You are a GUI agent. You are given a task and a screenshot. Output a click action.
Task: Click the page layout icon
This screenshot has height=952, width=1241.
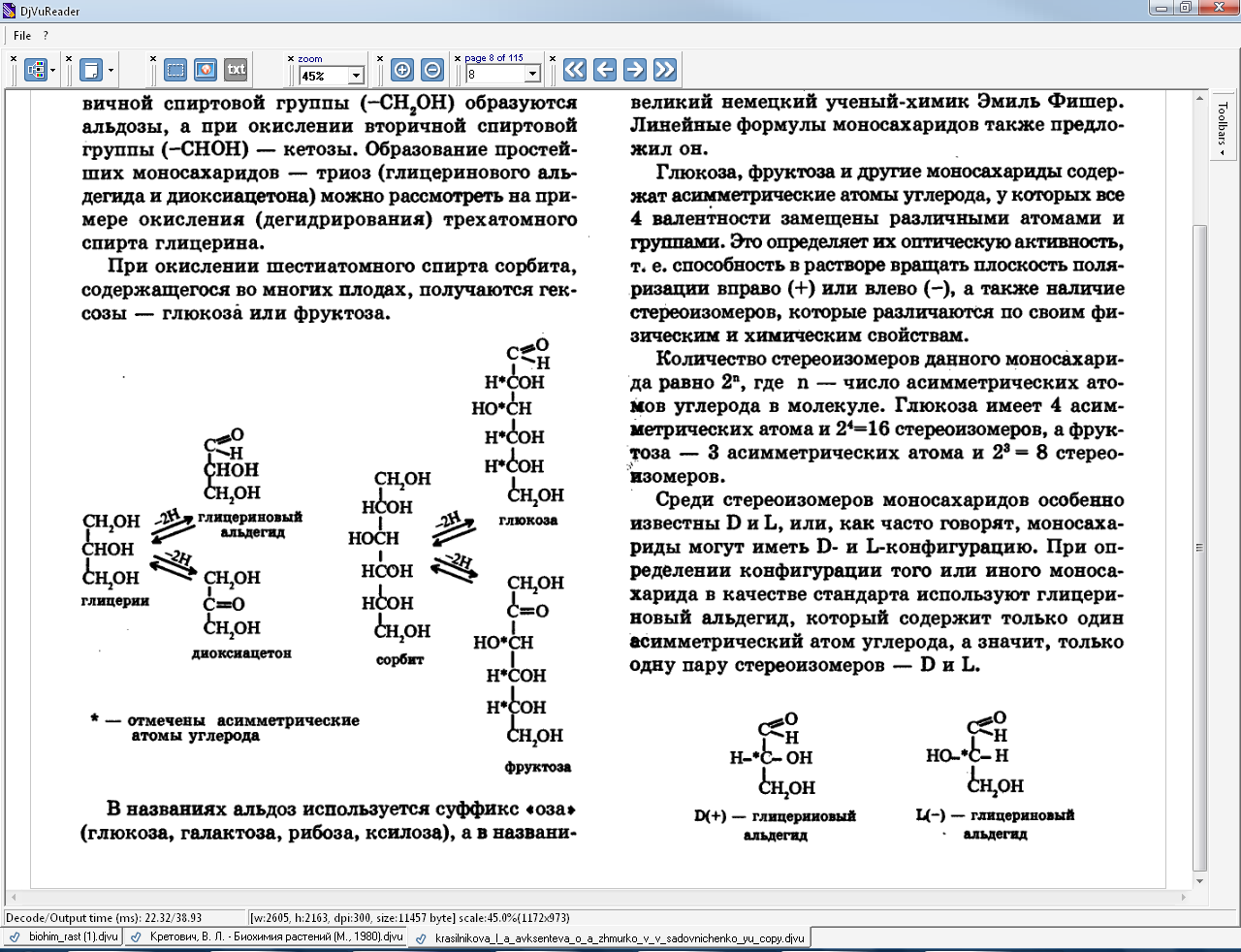click(91, 70)
